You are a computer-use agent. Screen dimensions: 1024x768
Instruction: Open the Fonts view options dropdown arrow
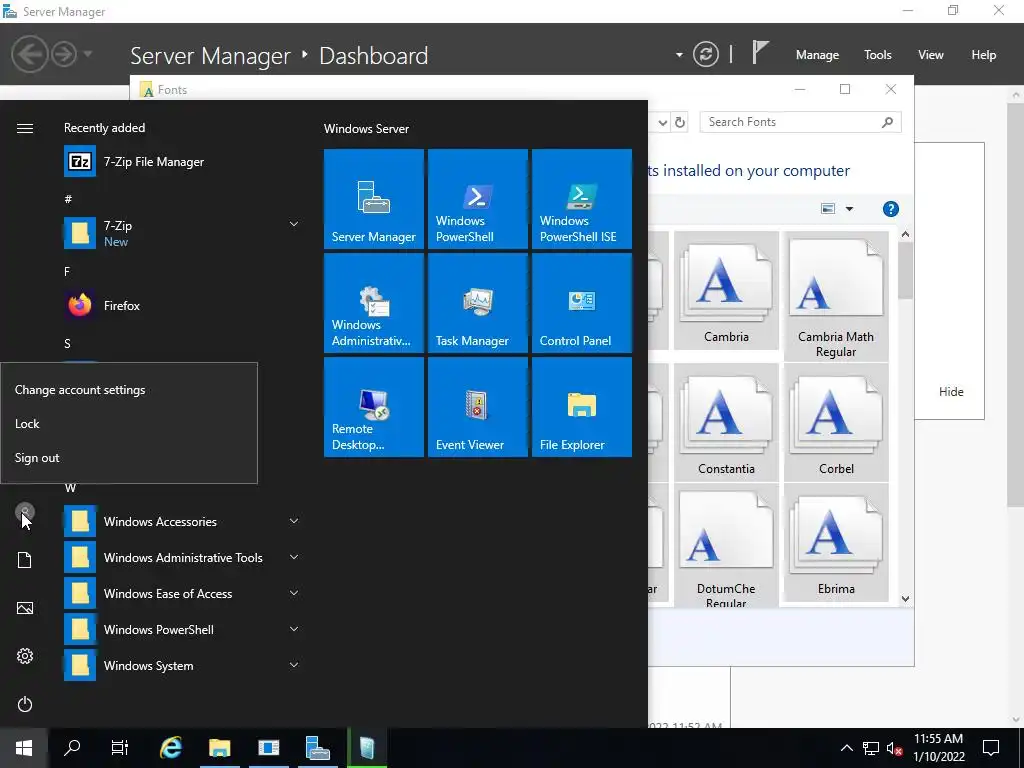849,209
